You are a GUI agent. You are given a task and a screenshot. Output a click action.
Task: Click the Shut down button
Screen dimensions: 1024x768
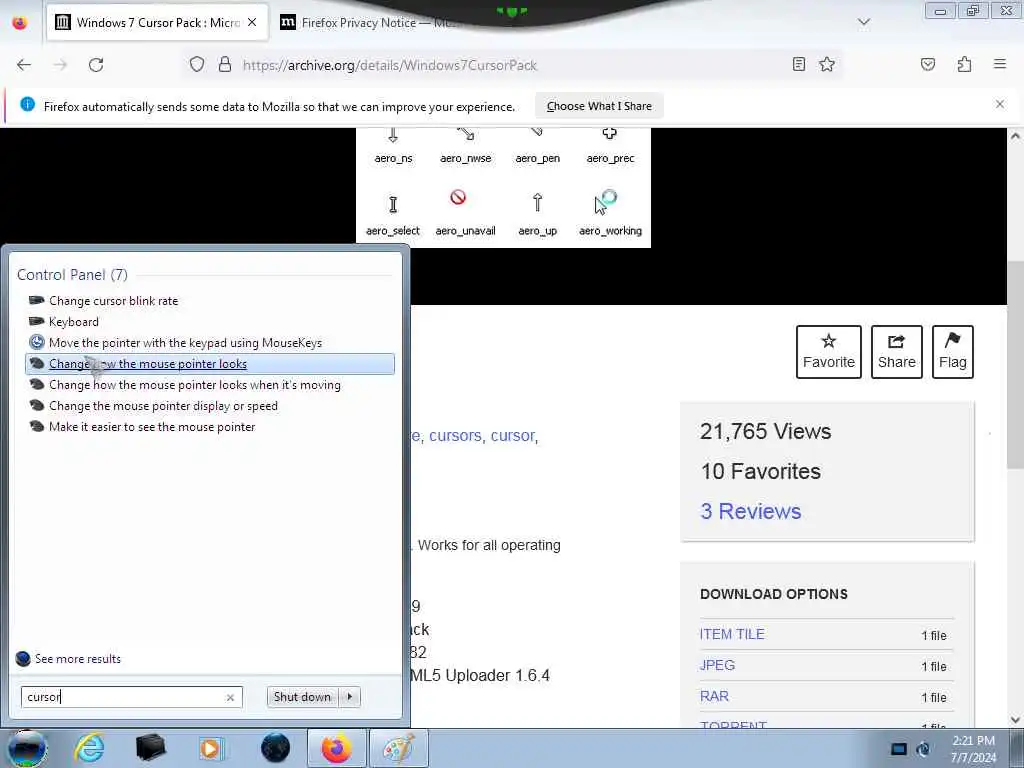point(302,697)
